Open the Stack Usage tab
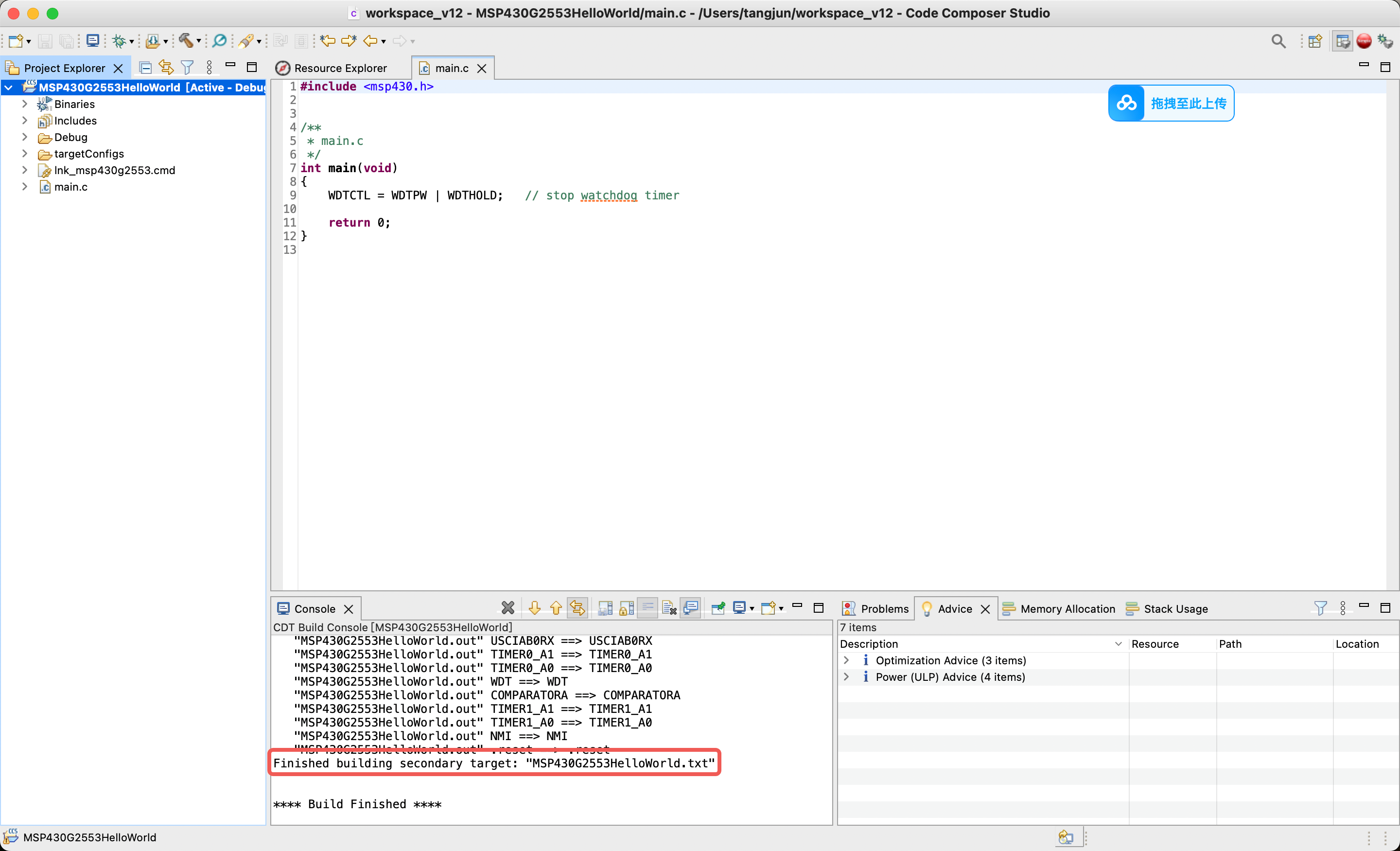 click(x=1167, y=609)
